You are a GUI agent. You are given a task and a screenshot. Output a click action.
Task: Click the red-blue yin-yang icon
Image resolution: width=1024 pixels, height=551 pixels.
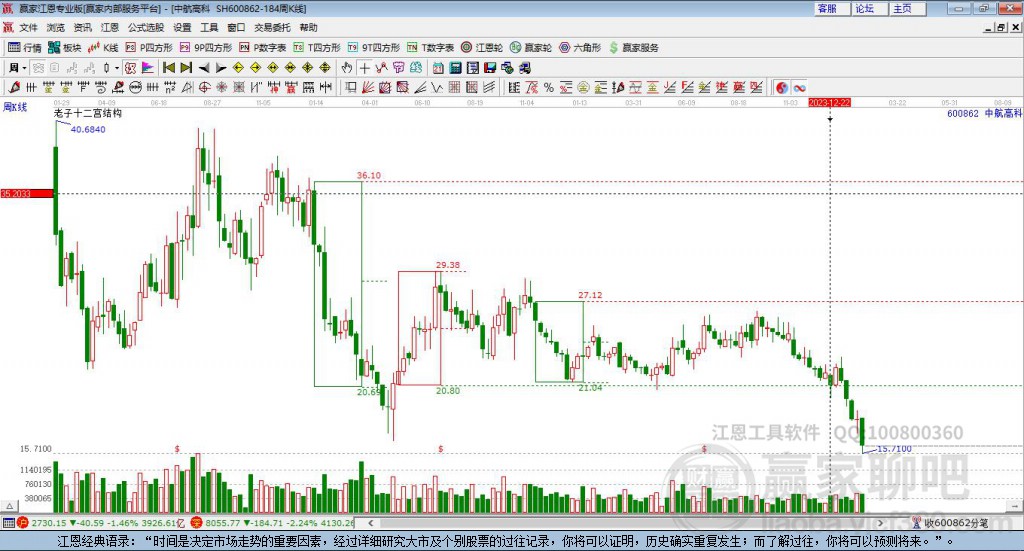(782, 87)
